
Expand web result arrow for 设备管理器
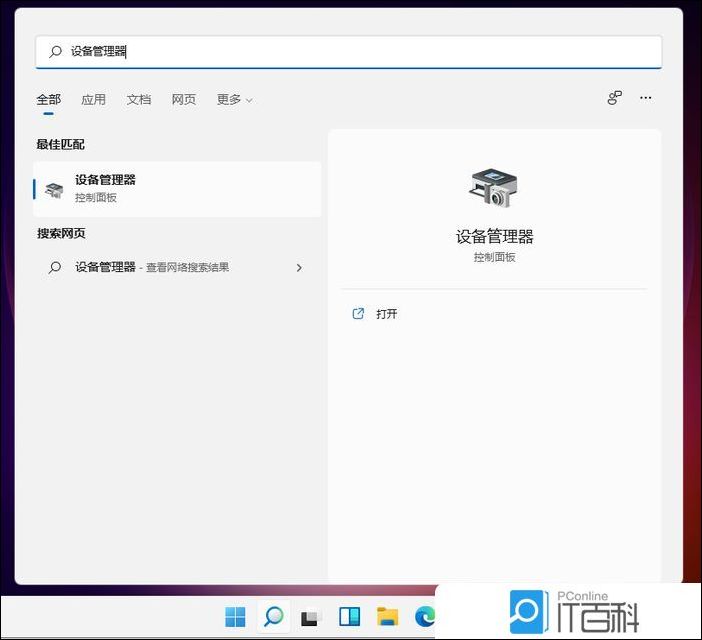pos(299,268)
